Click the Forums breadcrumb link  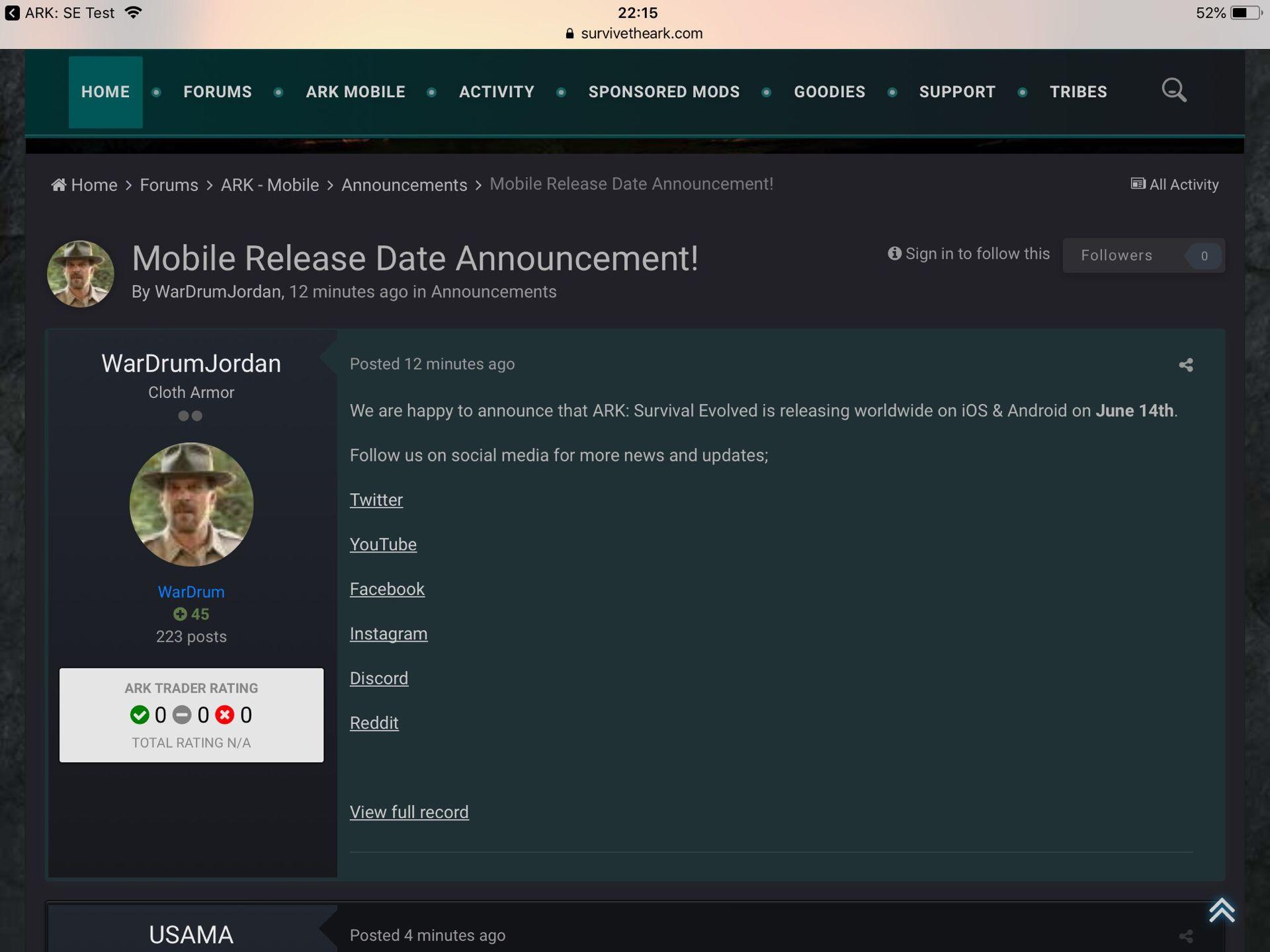click(x=169, y=185)
